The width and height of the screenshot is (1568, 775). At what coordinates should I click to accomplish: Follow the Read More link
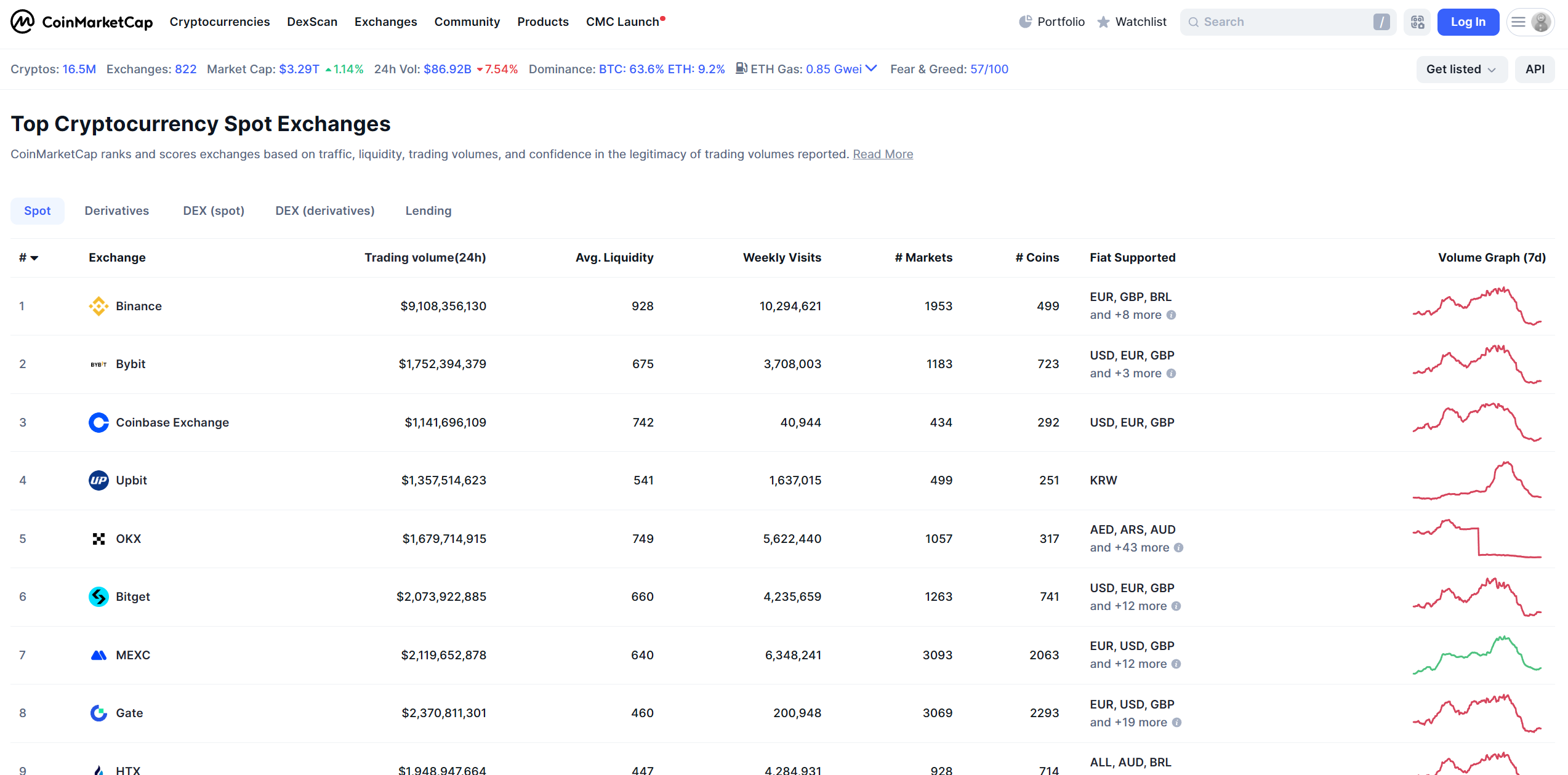pyautogui.click(x=882, y=155)
